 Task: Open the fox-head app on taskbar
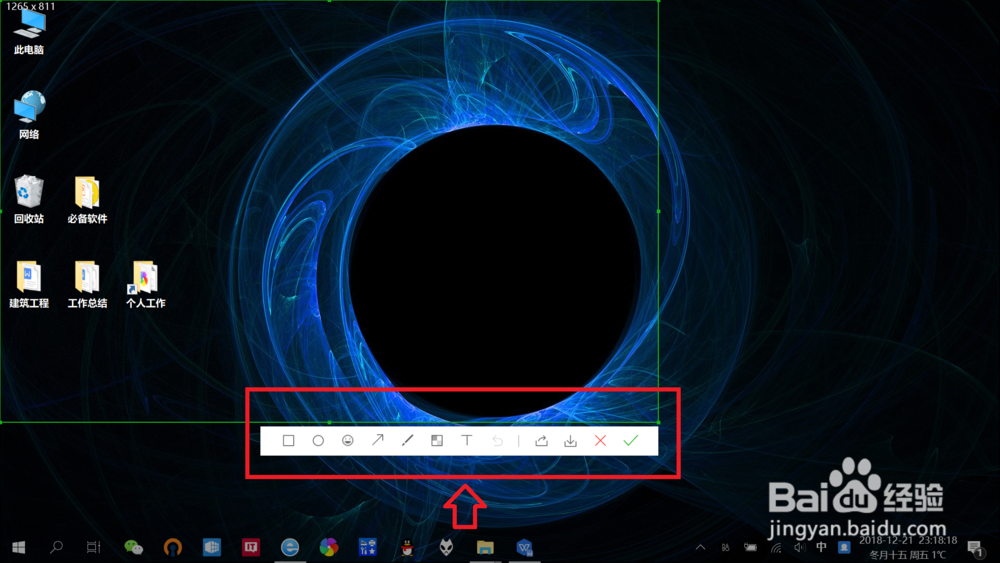[446, 547]
